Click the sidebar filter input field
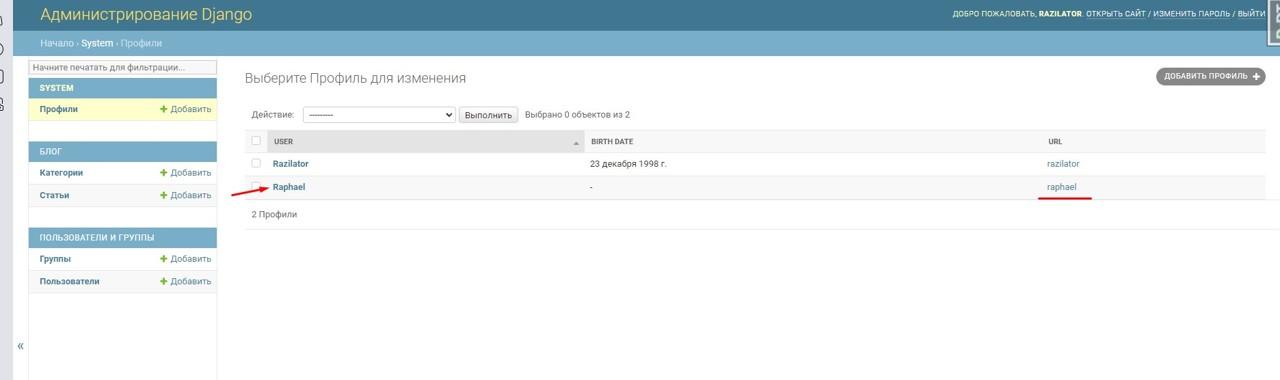This screenshot has width=1280, height=380. 122,67
